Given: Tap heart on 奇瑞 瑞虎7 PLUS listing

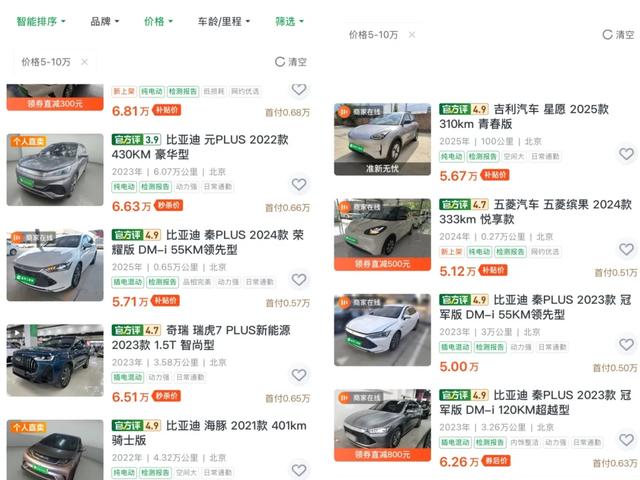Looking at the screenshot, I should tap(299, 375).
